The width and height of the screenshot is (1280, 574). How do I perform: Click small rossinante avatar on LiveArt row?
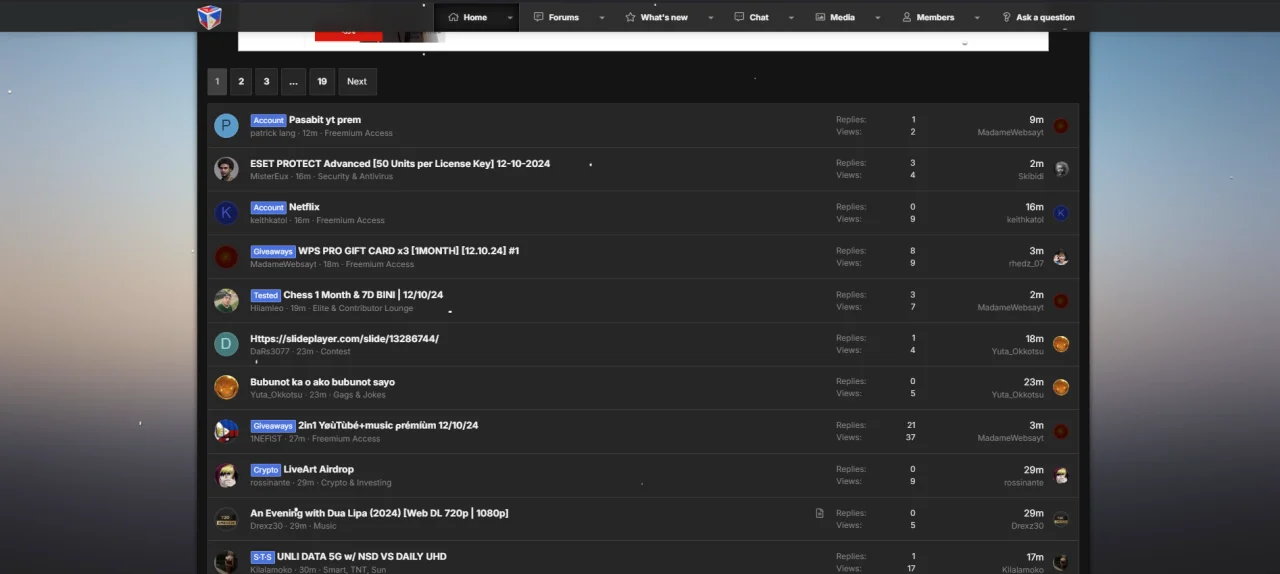coord(1061,475)
